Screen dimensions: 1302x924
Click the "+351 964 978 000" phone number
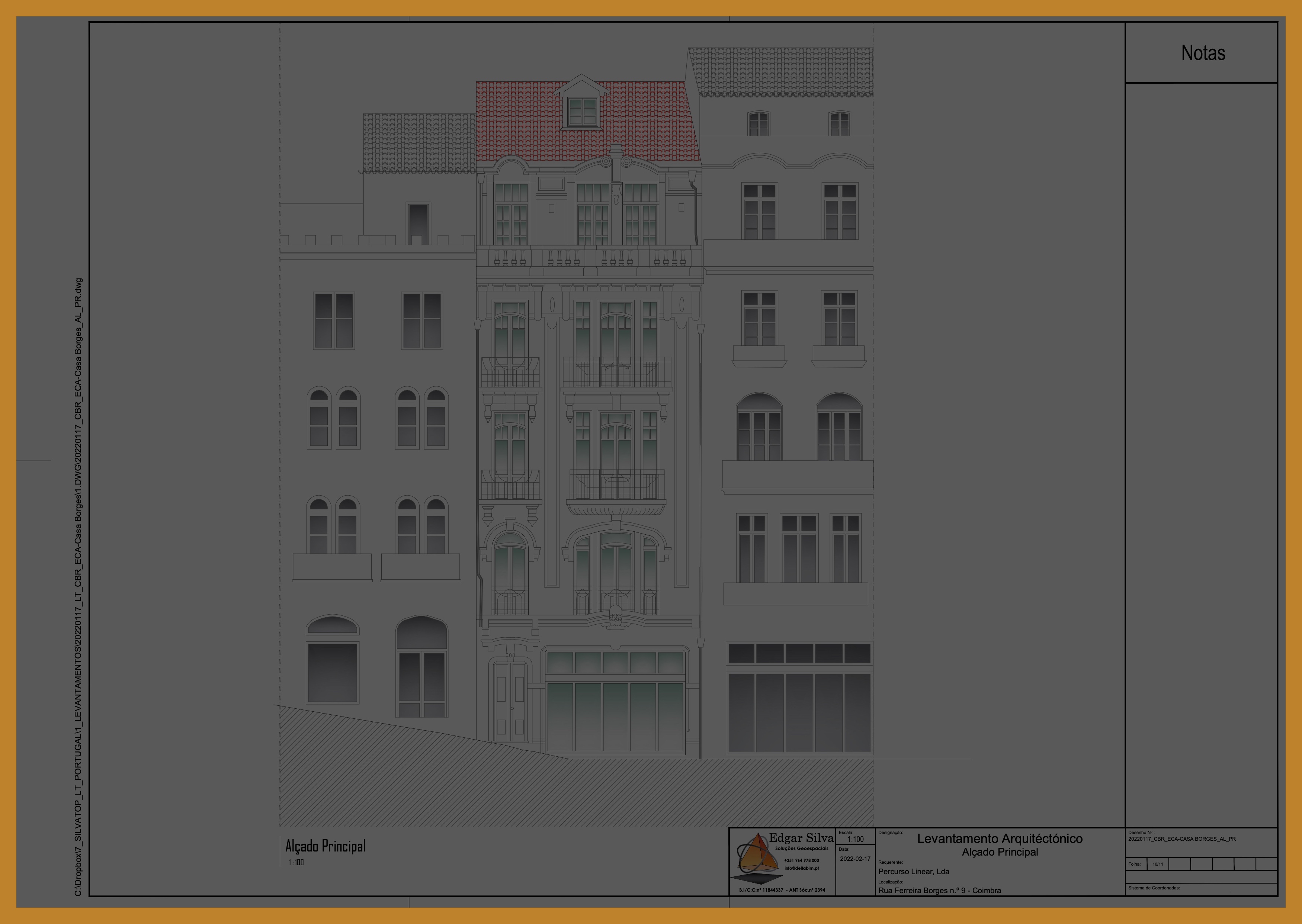[x=802, y=860]
